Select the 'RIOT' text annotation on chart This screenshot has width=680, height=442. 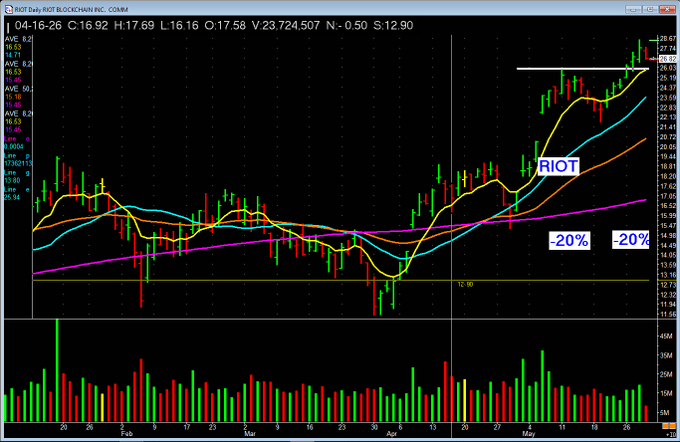558,166
